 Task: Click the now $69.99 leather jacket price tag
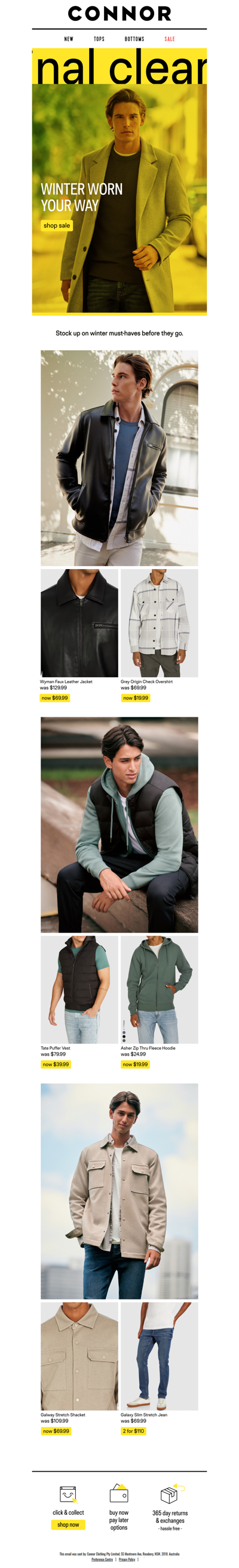coord(55,698)
